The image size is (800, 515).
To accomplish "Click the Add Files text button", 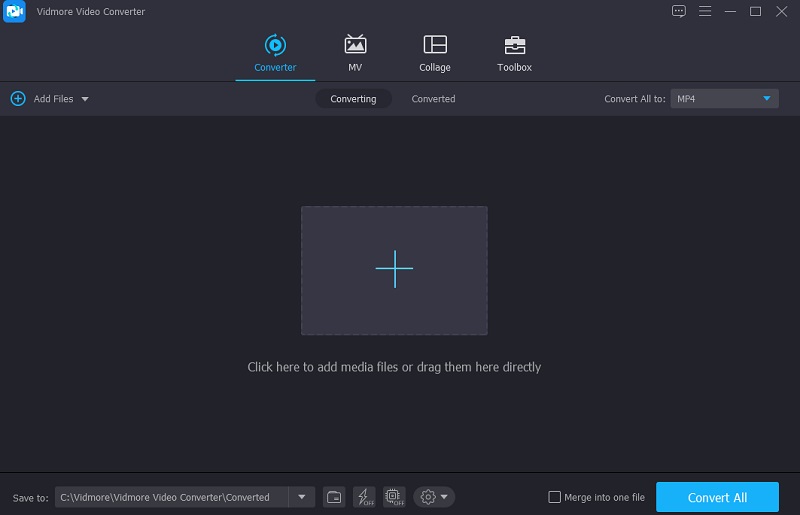I will pyautogui.click(x=53, y=99).
